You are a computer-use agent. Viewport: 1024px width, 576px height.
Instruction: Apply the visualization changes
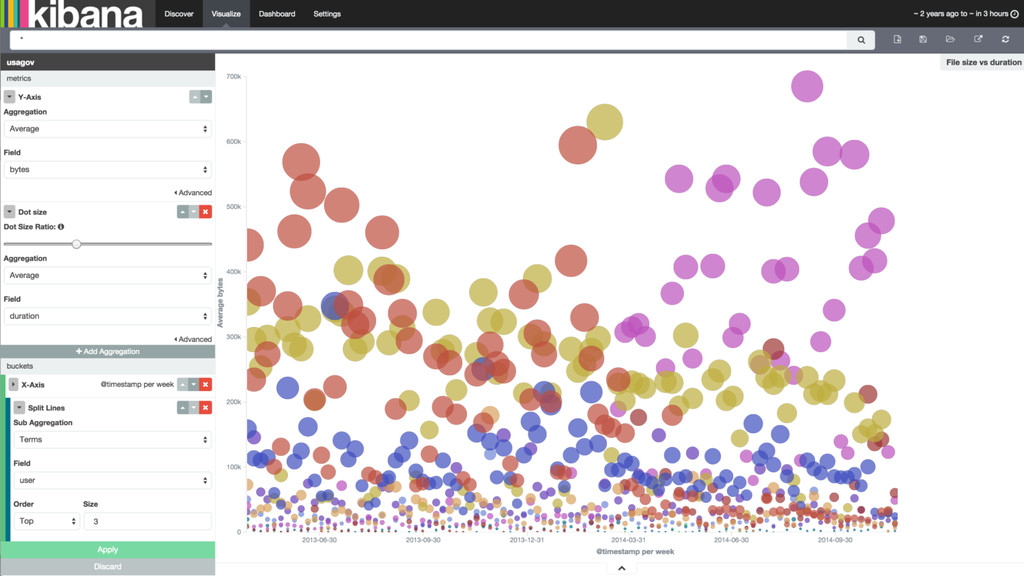tap(108, 550)
